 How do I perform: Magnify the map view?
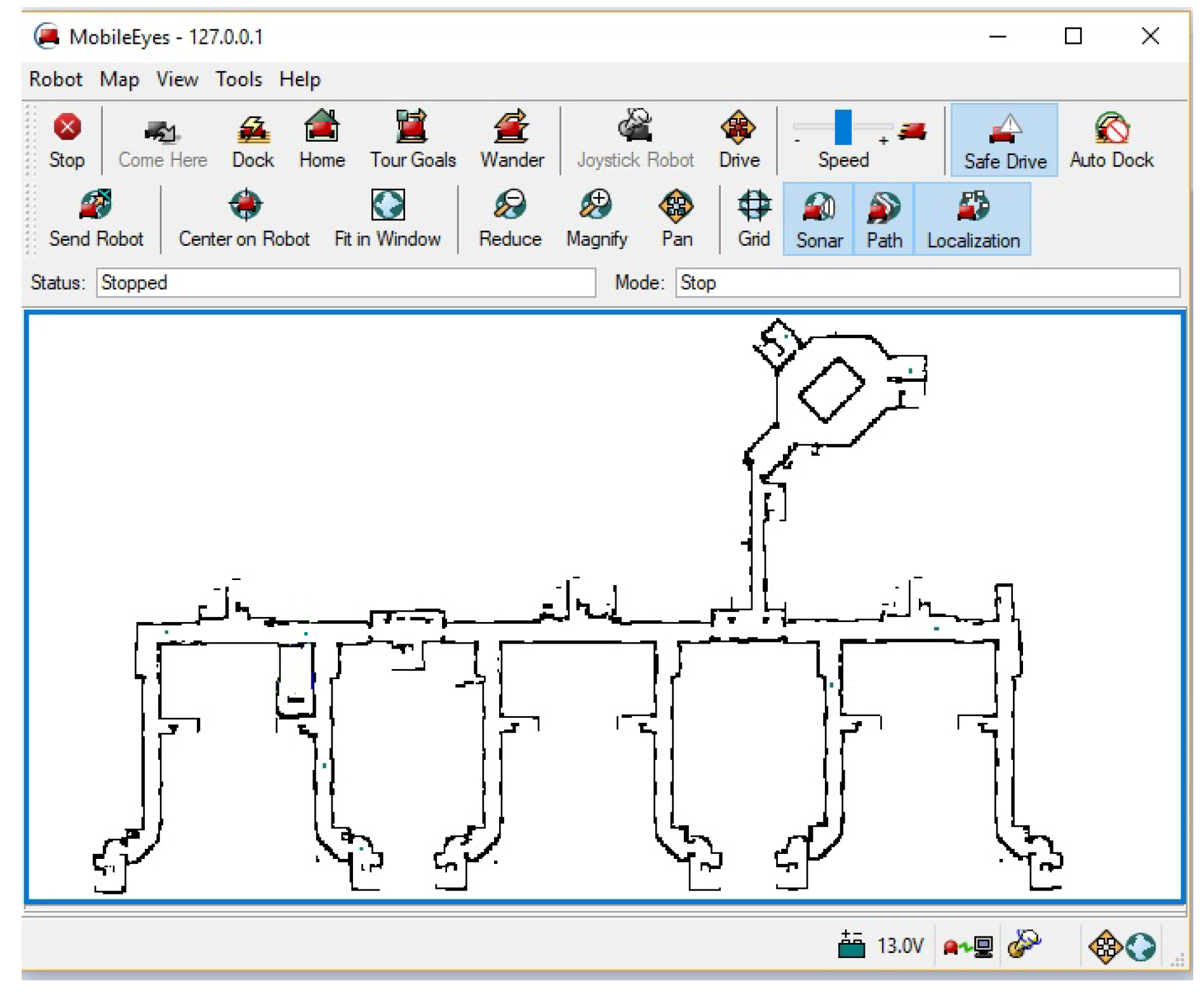[596, 219]
